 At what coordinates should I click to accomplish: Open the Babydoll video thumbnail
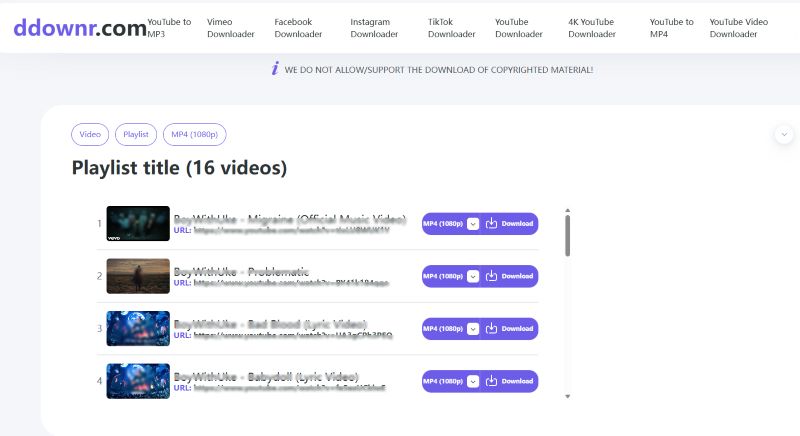pos(138,381)
